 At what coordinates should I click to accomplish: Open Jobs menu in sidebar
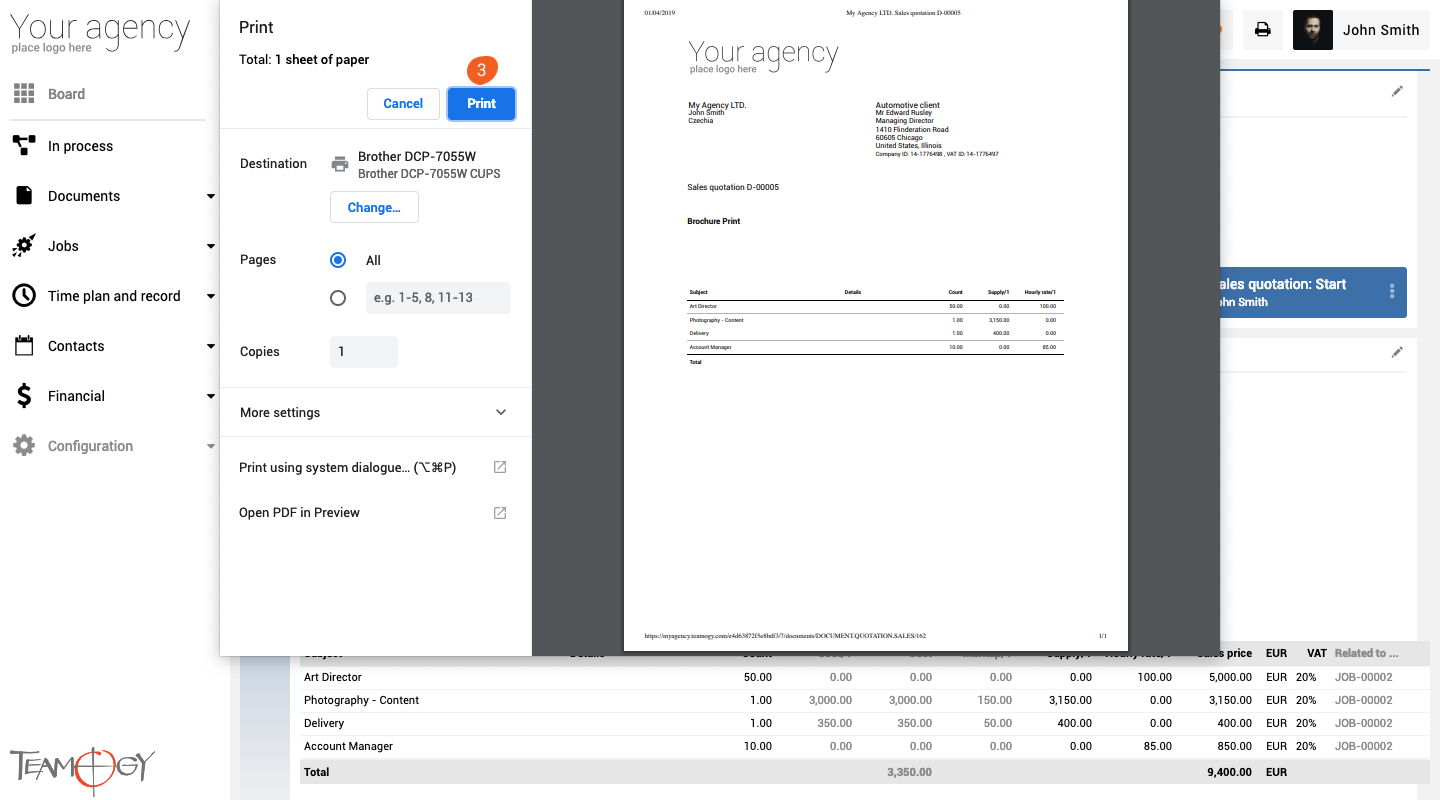point(63,246)
